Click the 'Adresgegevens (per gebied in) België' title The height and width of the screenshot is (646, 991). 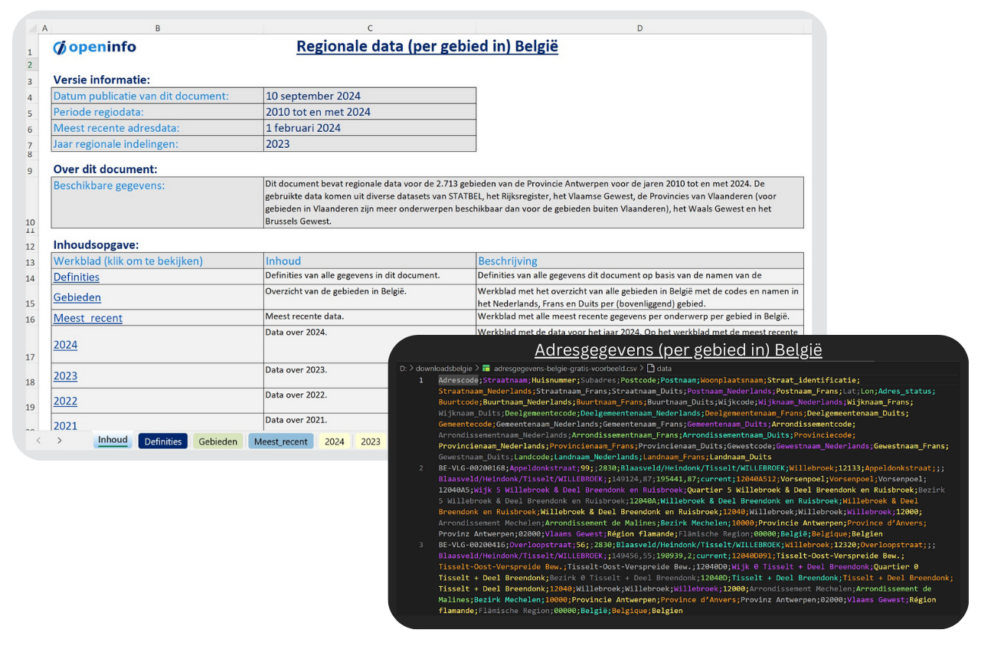[678, 350]
